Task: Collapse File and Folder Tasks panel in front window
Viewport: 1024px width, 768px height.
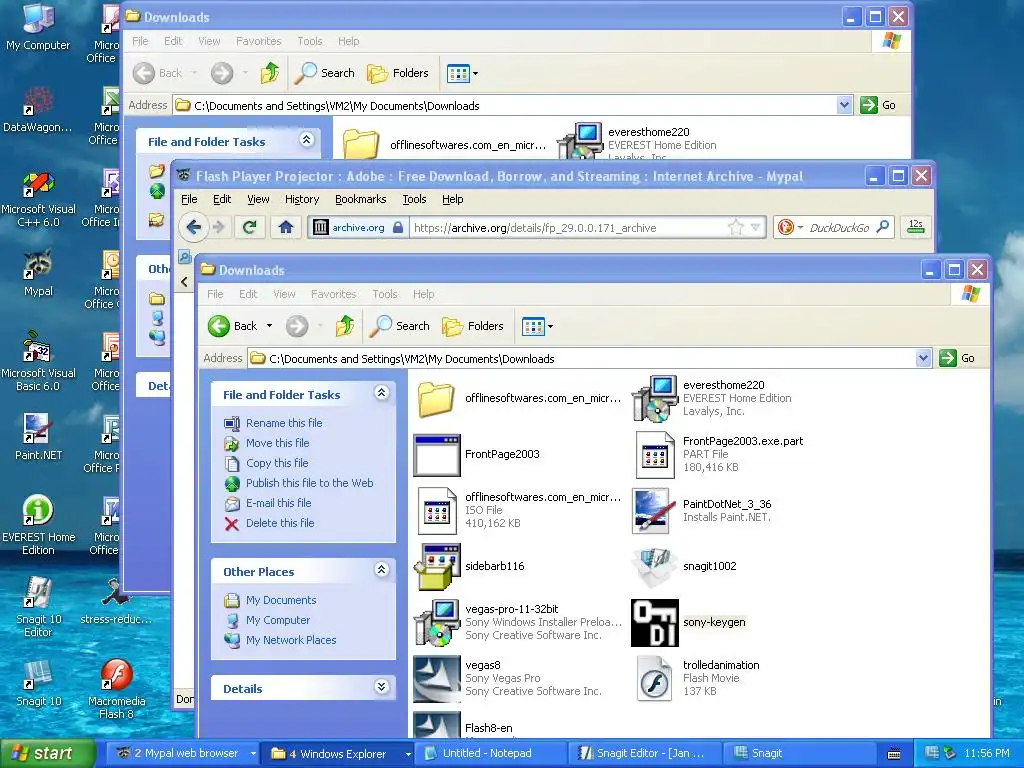Action: click(x=381, y=392)
